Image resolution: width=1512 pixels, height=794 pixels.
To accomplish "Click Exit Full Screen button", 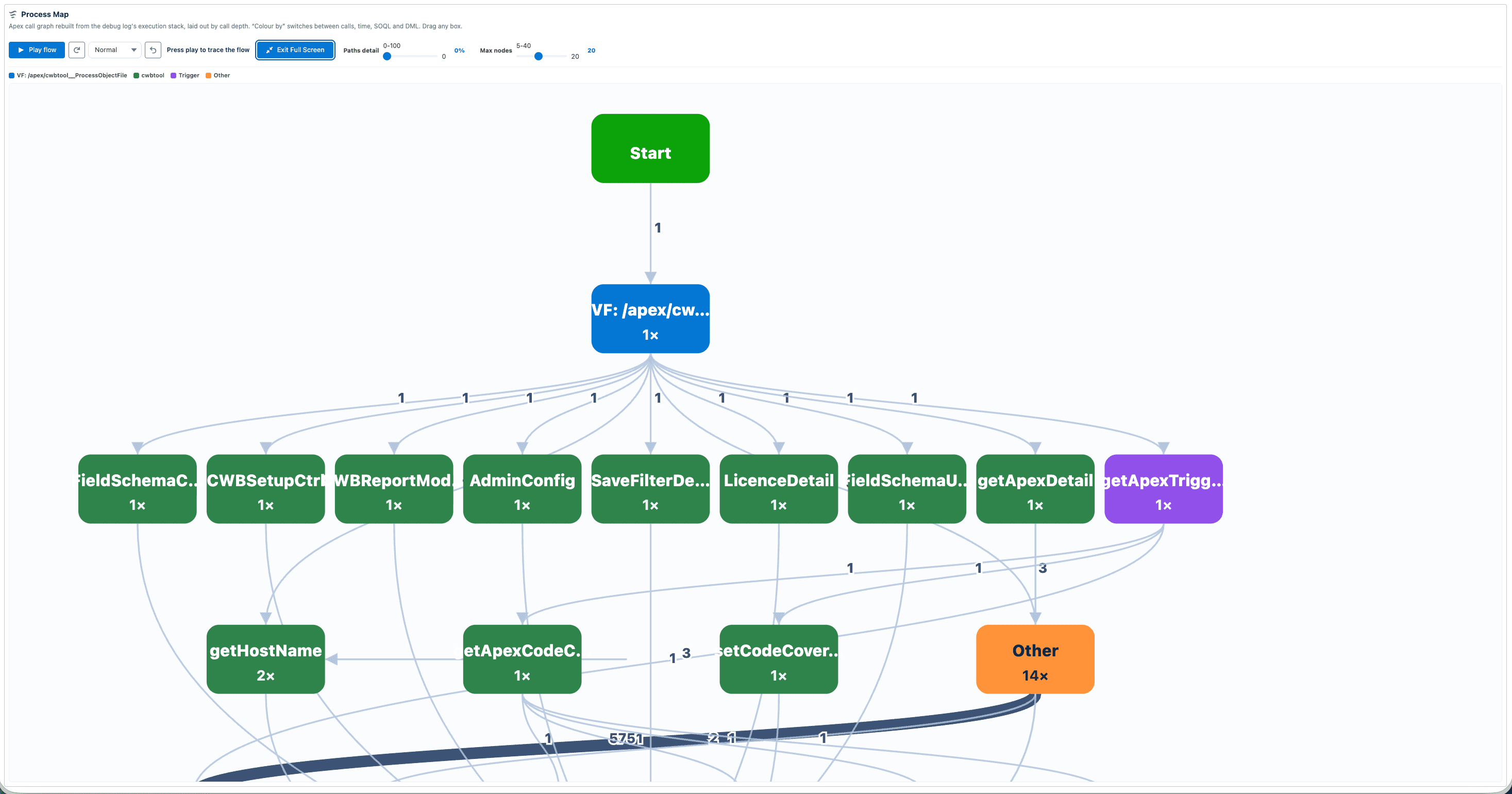I will (x=295, y=50).
